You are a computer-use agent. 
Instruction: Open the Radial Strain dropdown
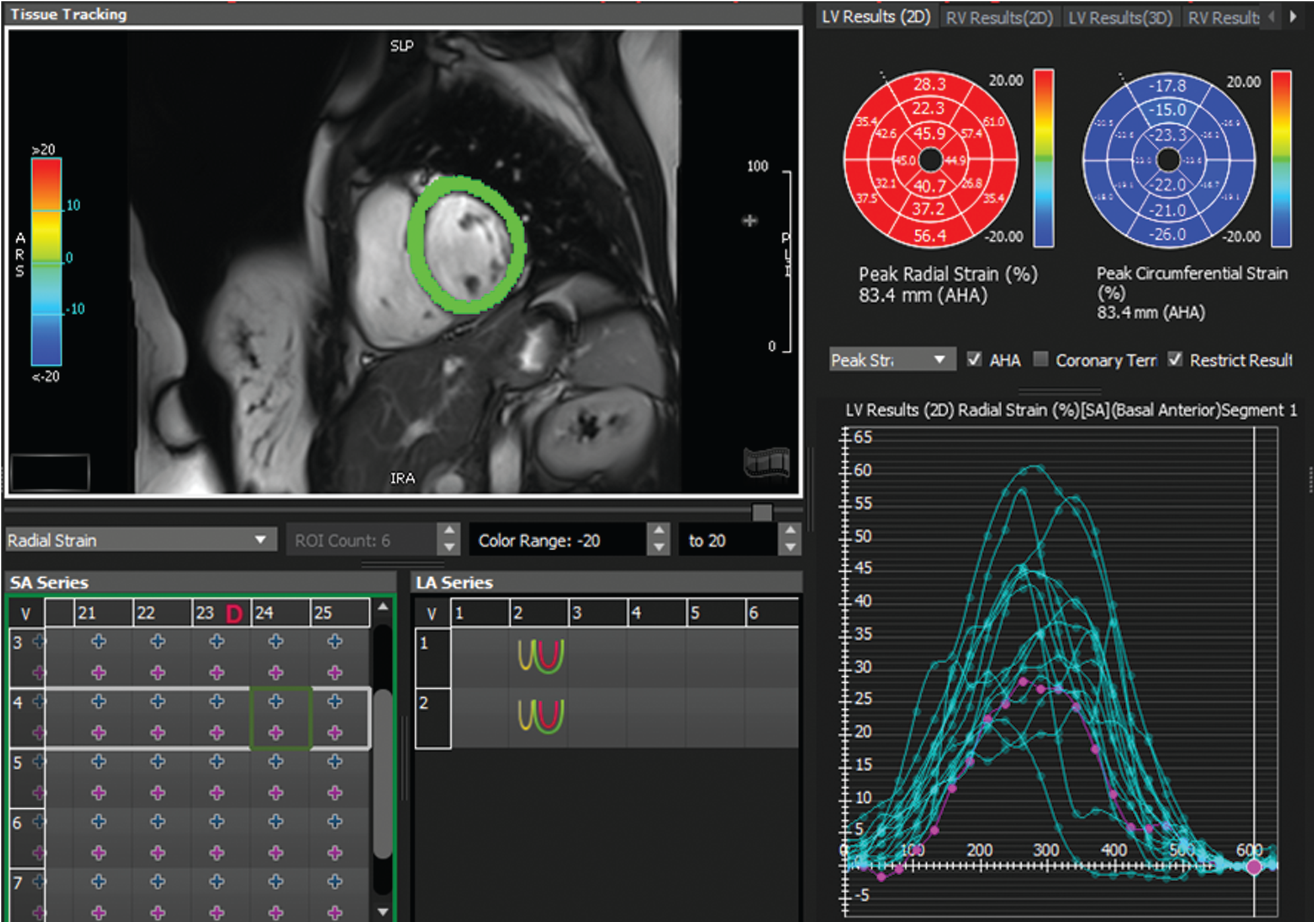click(260, 540)
